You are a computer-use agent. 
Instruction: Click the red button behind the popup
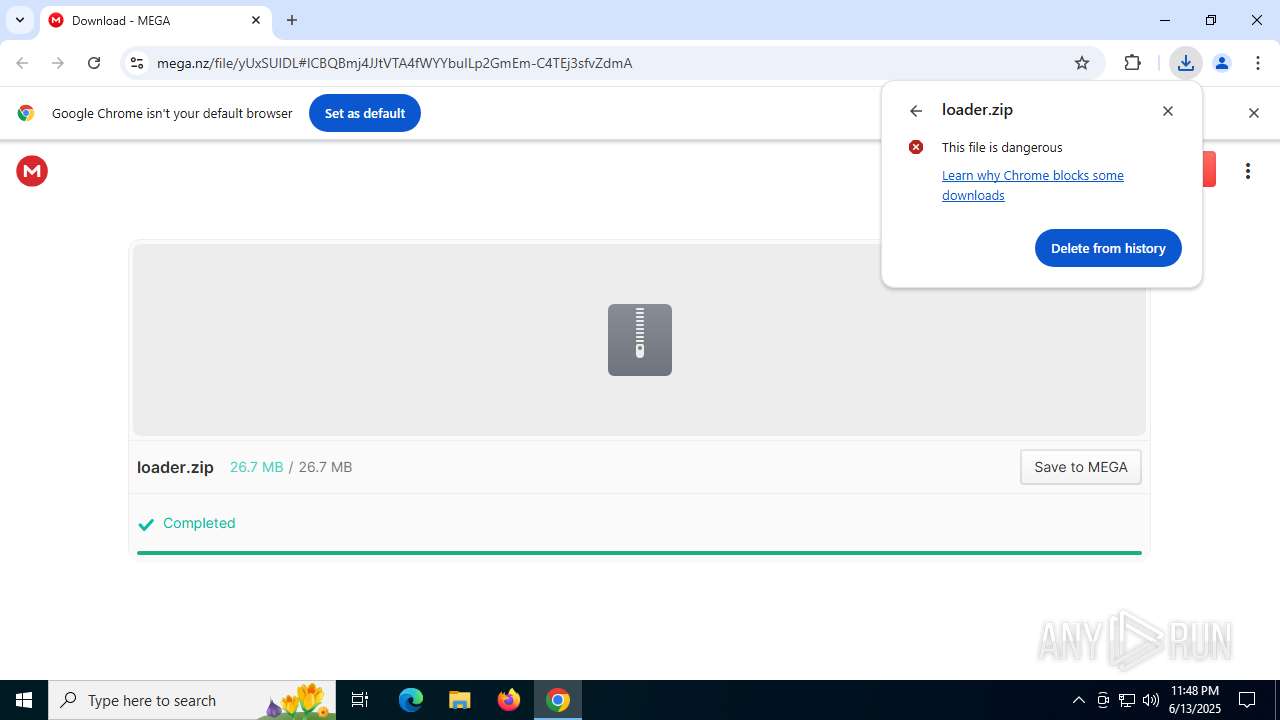(x=1208, y=169)
